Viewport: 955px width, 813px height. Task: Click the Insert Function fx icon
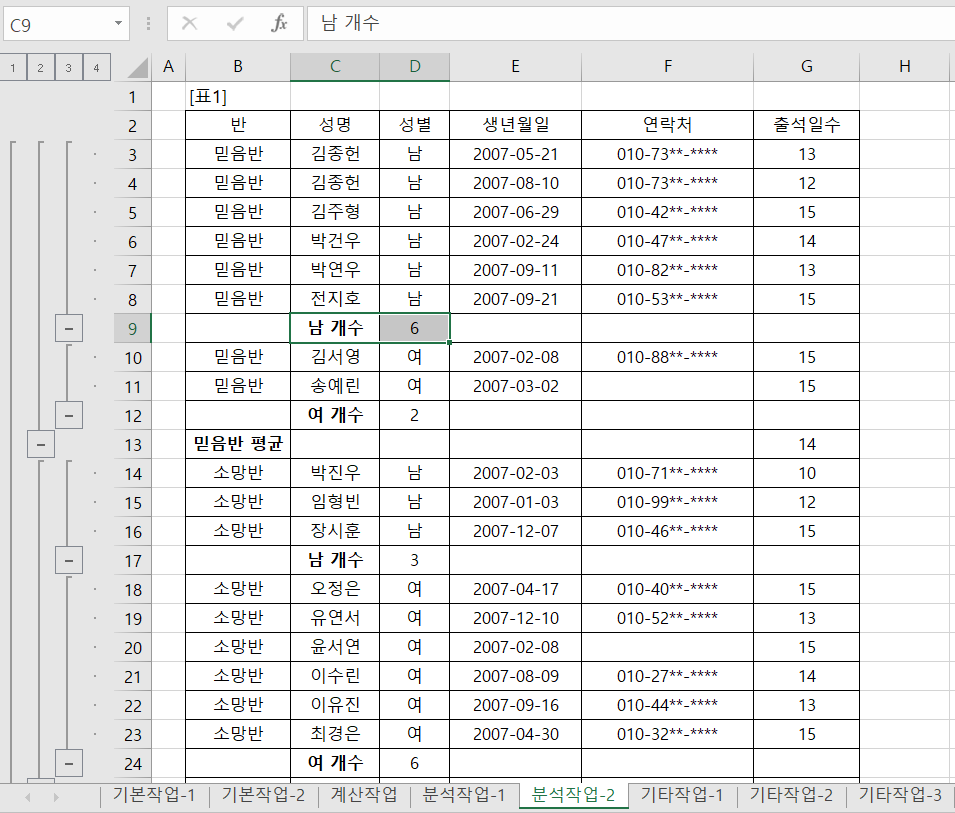tap(279, 23)
